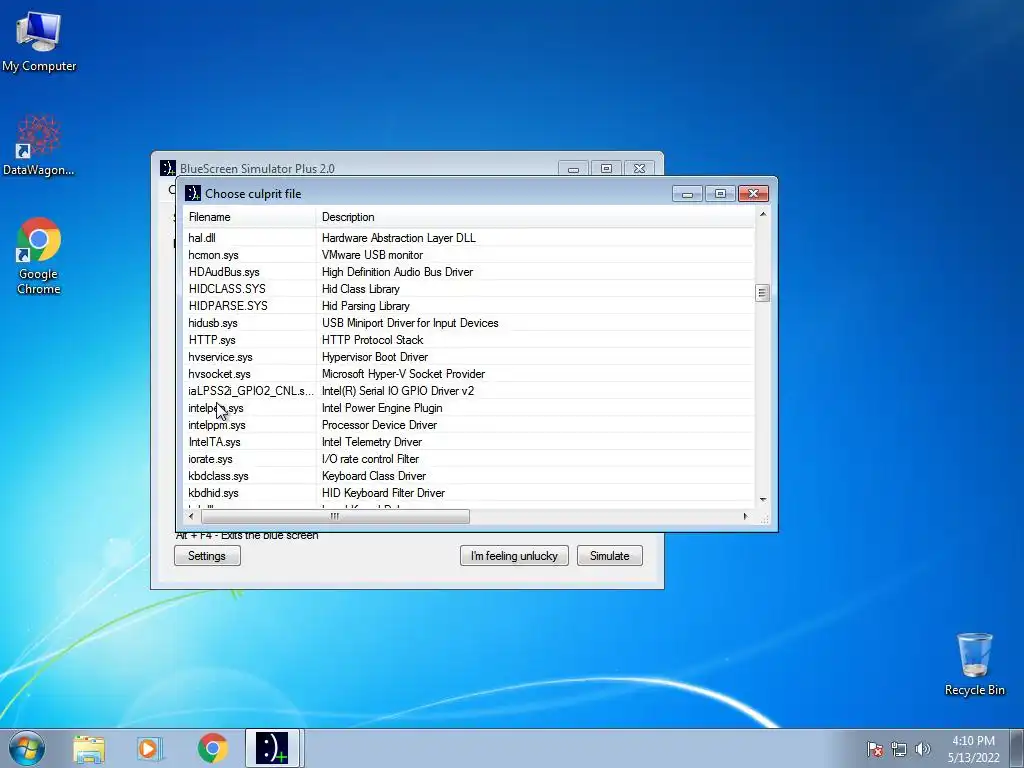Open the Recycle Bin icon
Image resolution: width=1024 pixels, height=768 pixels.
coord(974,664)
